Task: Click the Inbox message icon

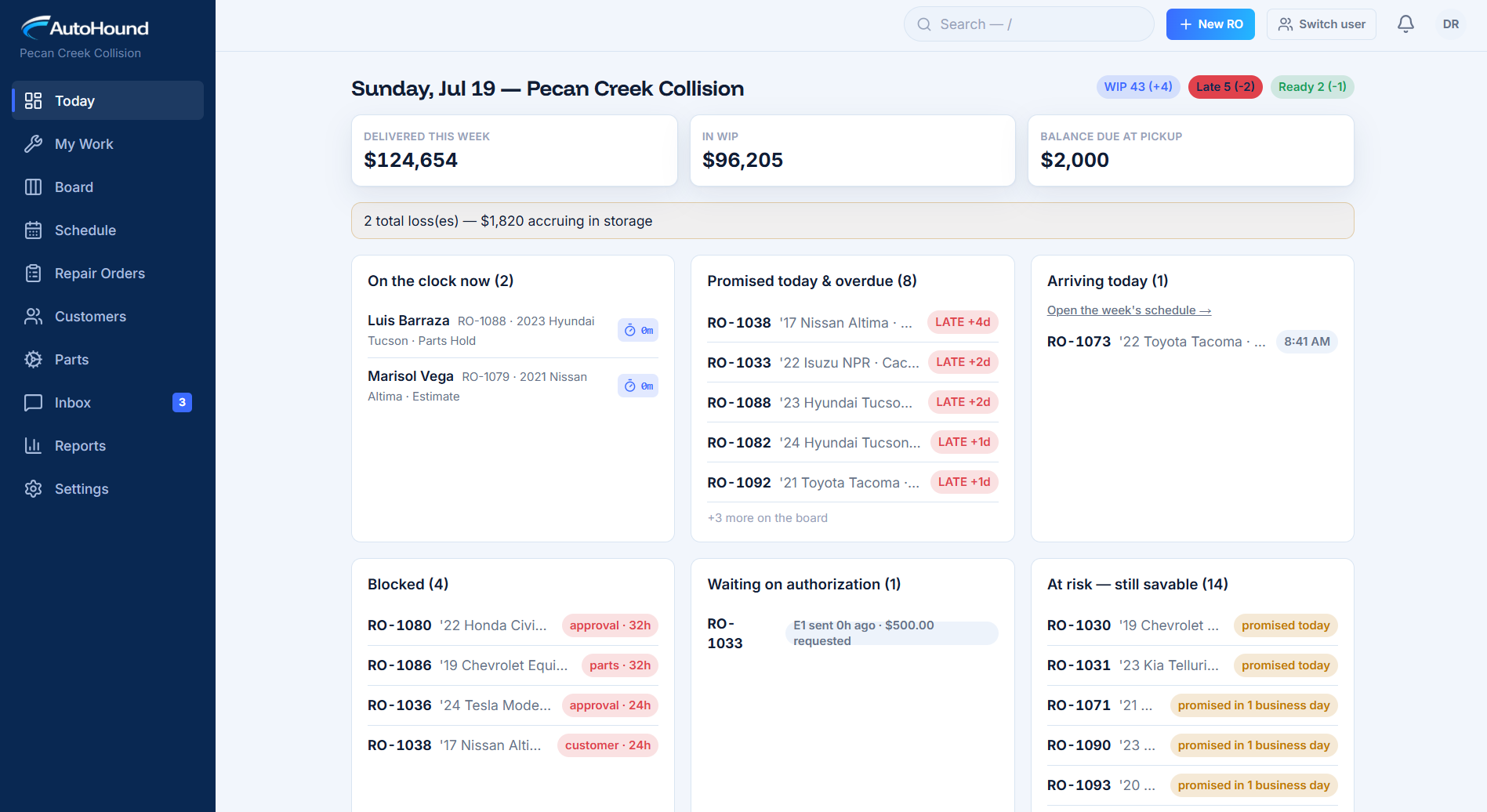Action: 33,402
